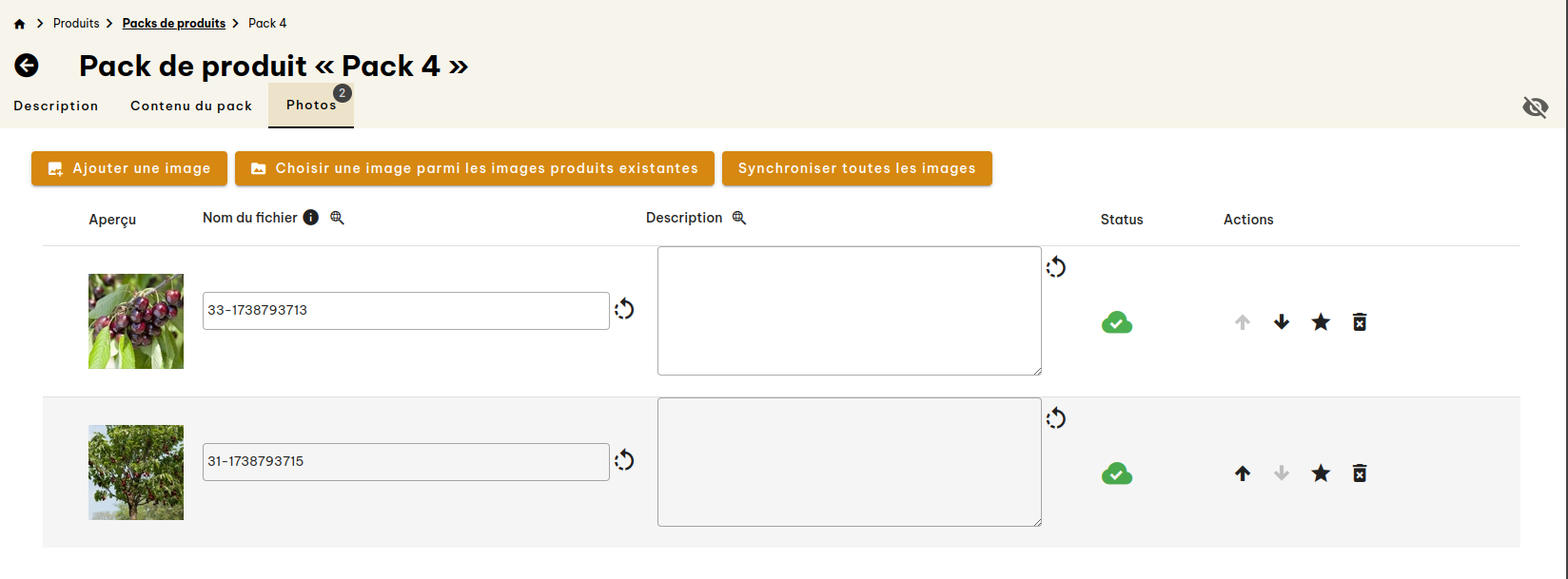Image resolution: width=1568 pixels, height=579 pixels.
Task: Open the info tooltip next to Nom du fichier
Action: click(x=310, y=217)
